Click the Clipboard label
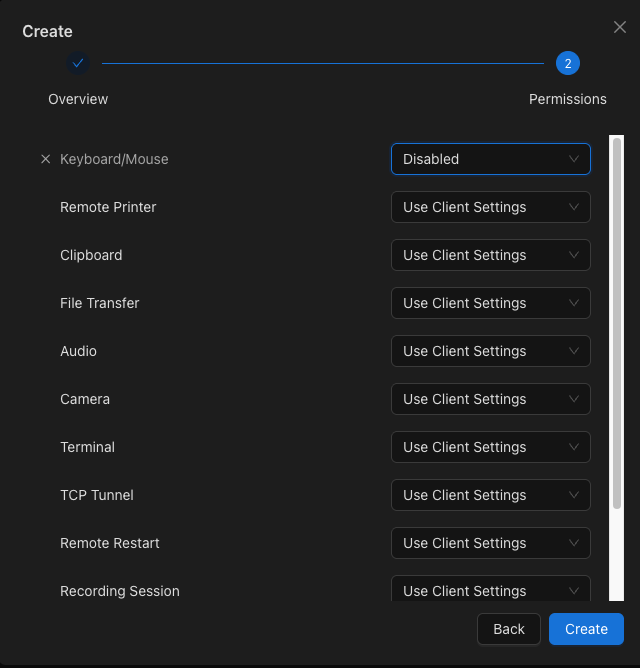The image size is (640, 668). 91,255
